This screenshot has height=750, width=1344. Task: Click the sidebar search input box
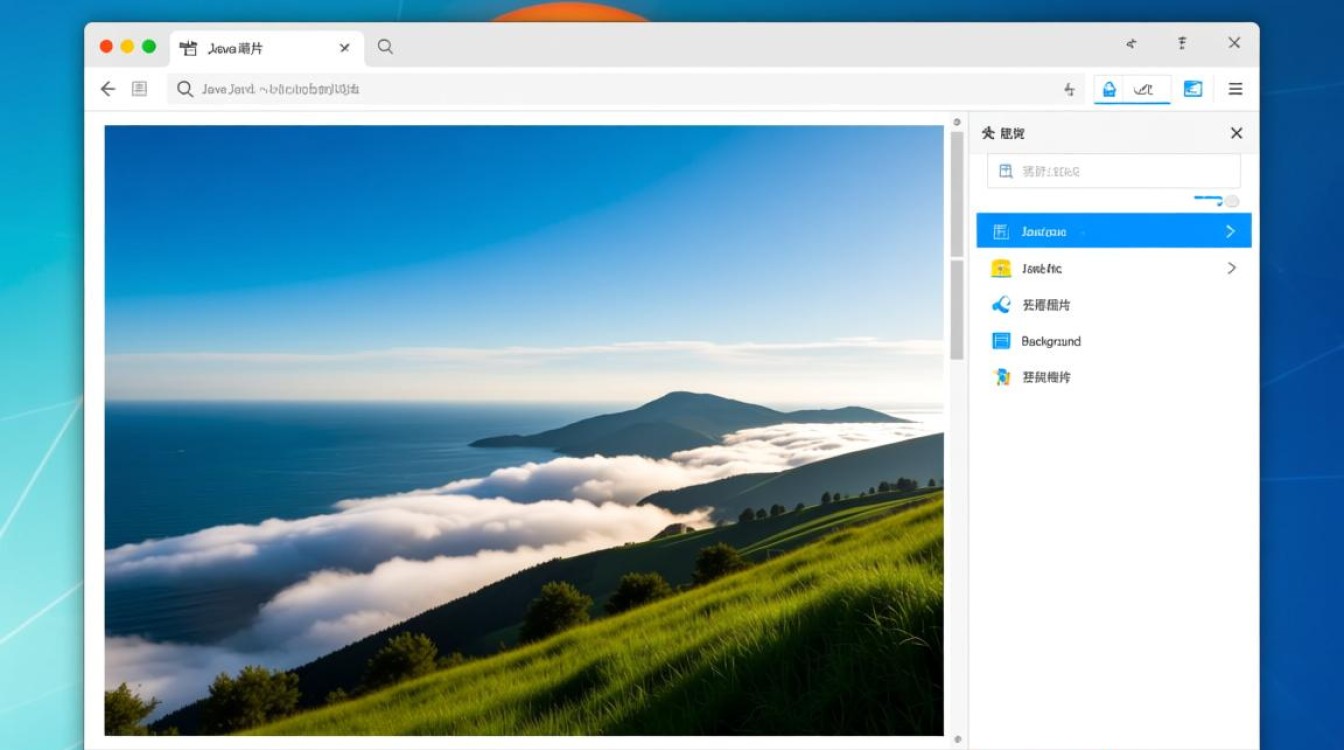tap(1110, 170)
